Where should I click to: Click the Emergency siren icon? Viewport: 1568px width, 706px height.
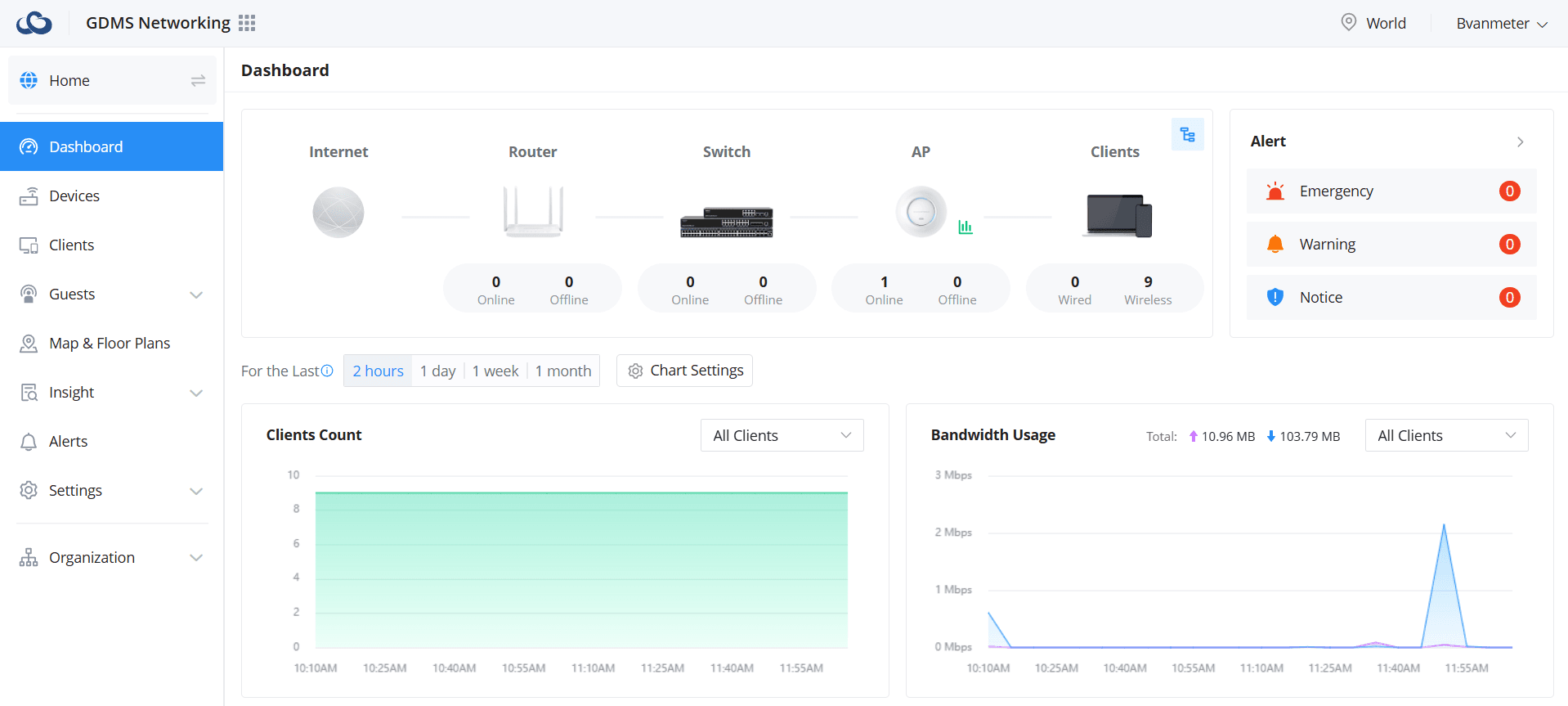(x=1275, y=191)
